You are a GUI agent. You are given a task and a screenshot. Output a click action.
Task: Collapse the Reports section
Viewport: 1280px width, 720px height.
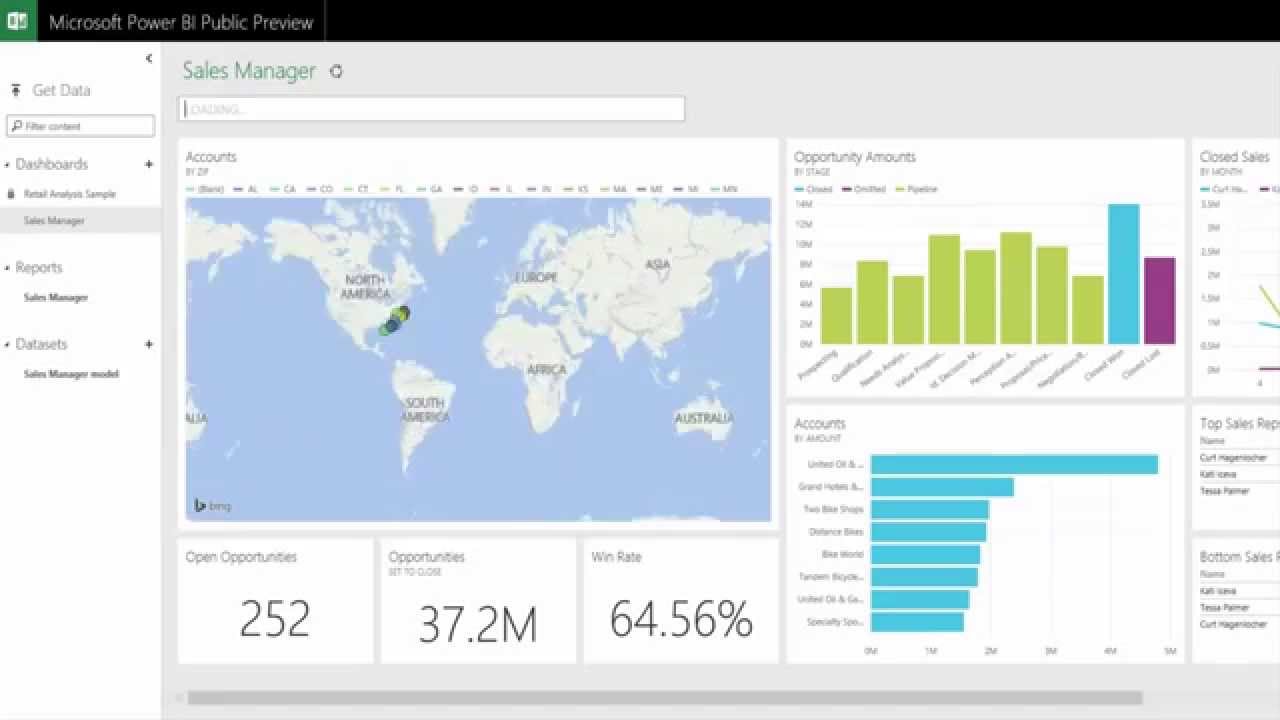click(x=7, y=268)
